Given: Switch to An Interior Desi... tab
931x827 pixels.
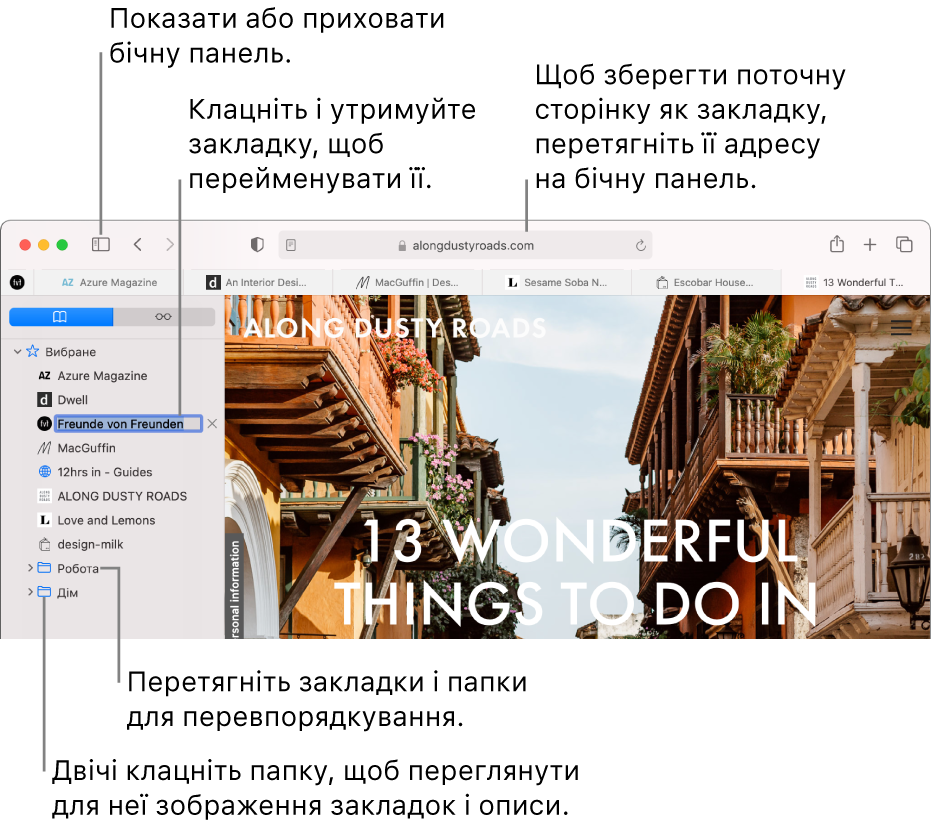Looking at the screenshot, I should click(x=258, y=283).
